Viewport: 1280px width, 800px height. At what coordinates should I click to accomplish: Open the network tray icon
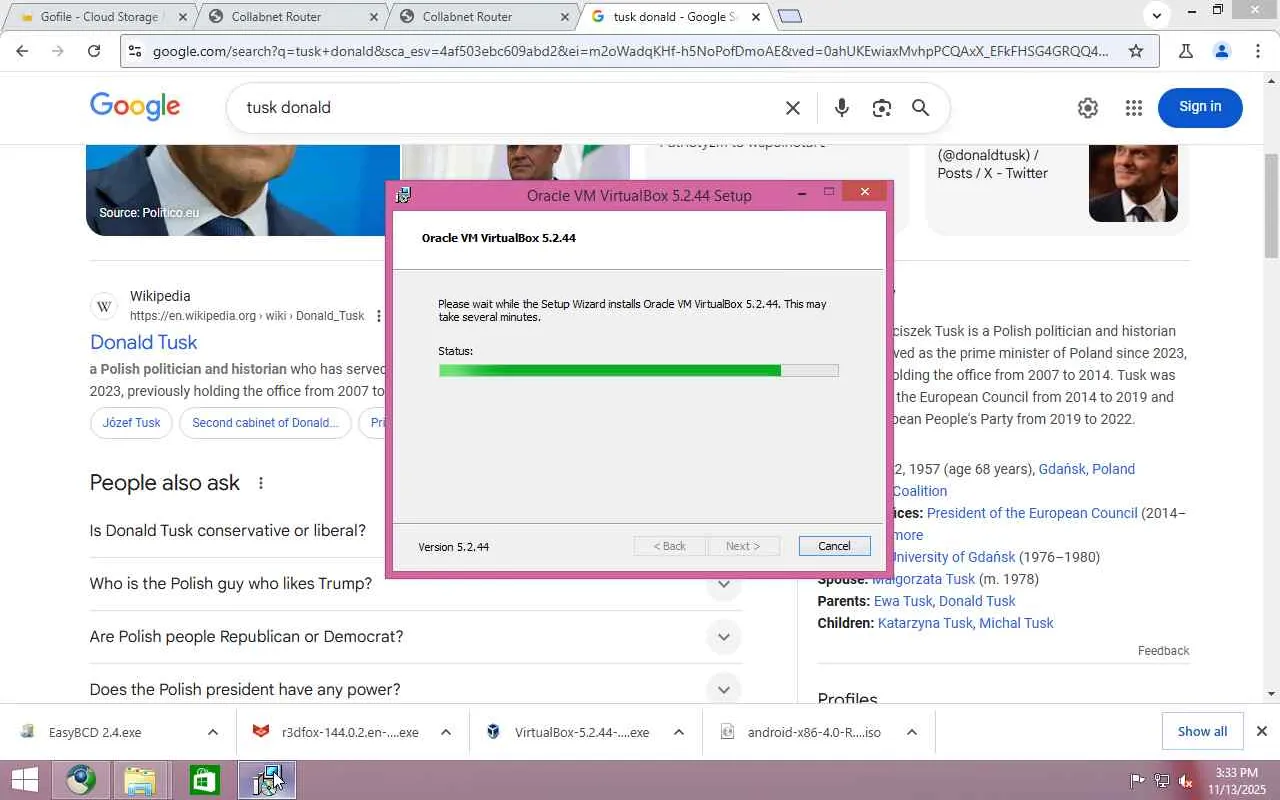click(x=1161, y=781)
